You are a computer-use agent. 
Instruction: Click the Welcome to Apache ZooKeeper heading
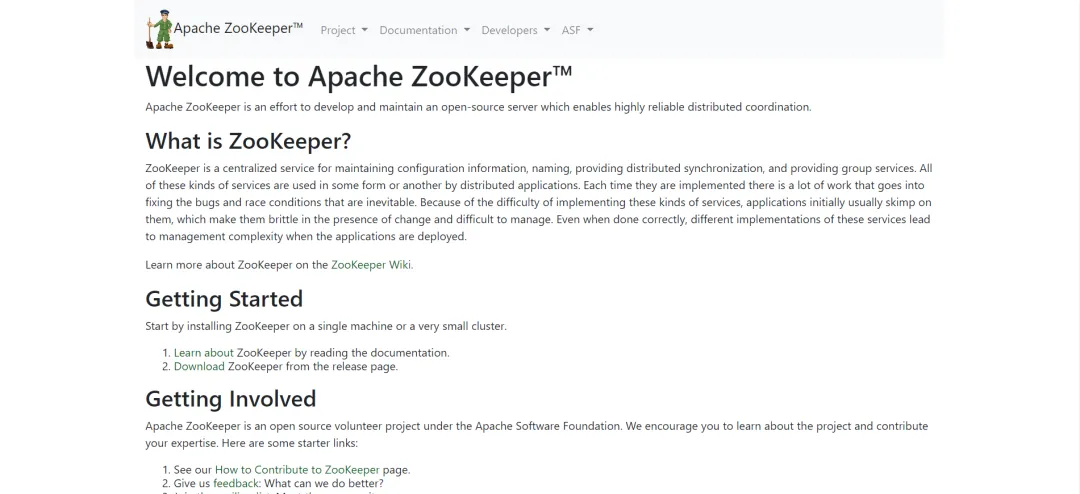pos(359,76)
